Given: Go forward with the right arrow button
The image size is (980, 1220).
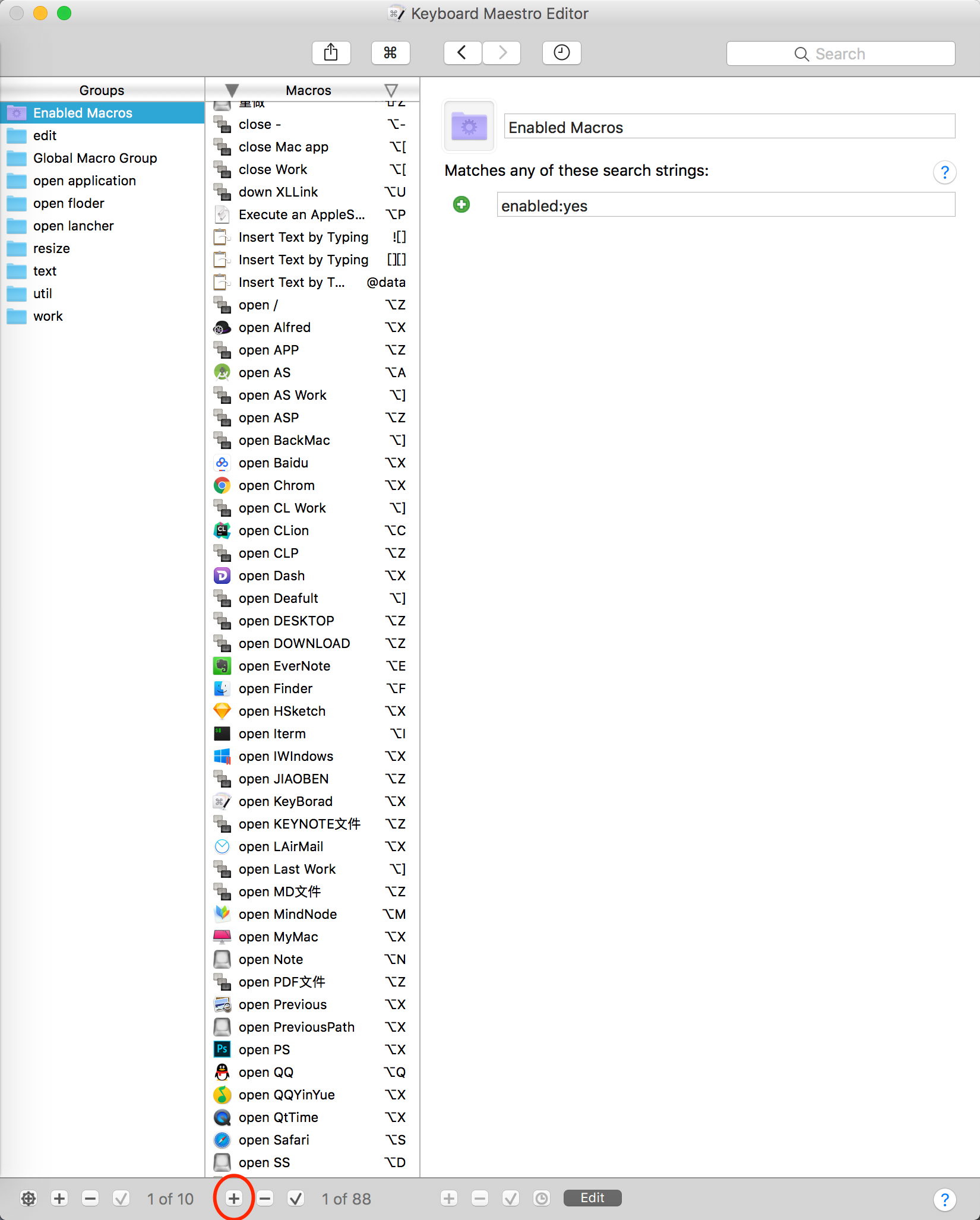Looking at the screenshot, I should [502, 53].
